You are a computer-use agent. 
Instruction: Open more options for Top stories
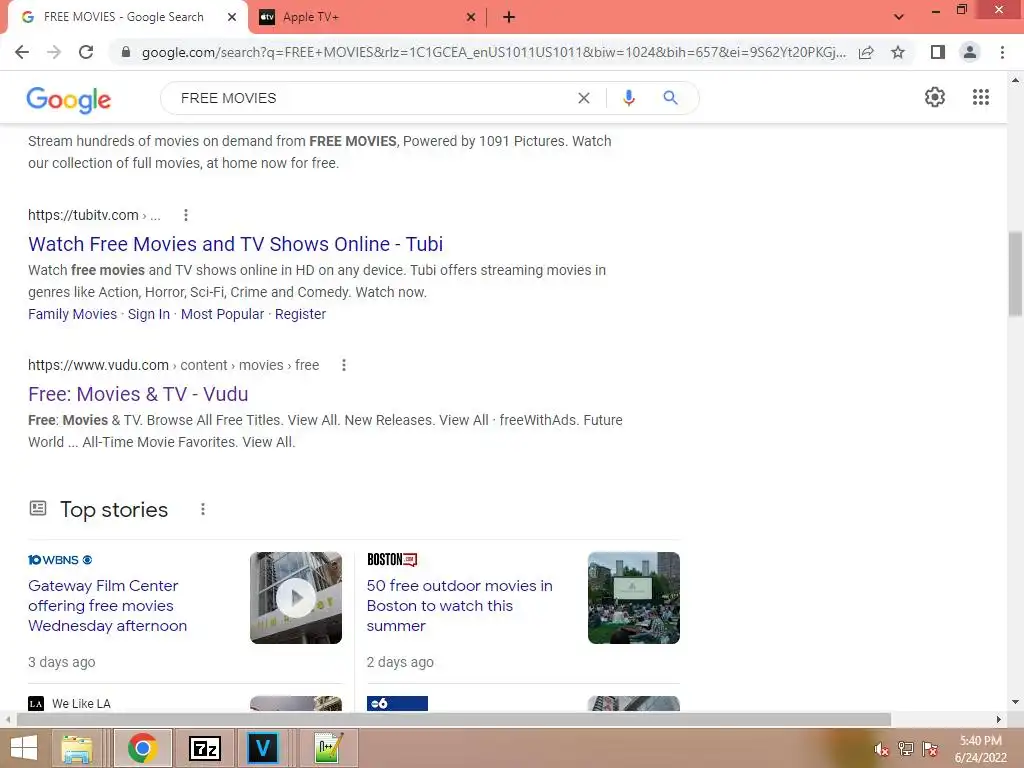pyautogui.click(x=203, y=509)
